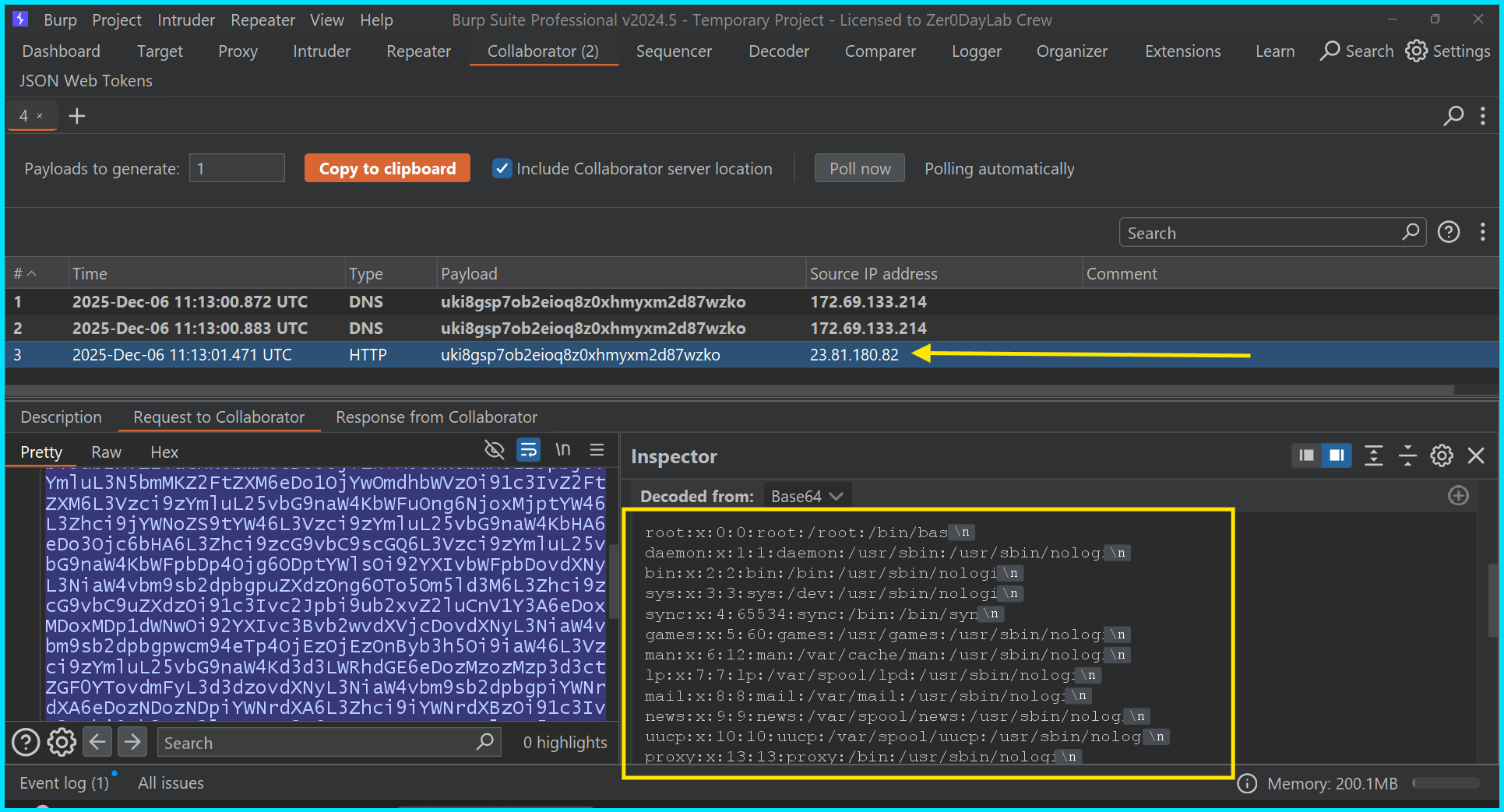This screenshot has width=1504, height=812.
Task: Select DNS interaction row 1
Action: tap(752, 301)
